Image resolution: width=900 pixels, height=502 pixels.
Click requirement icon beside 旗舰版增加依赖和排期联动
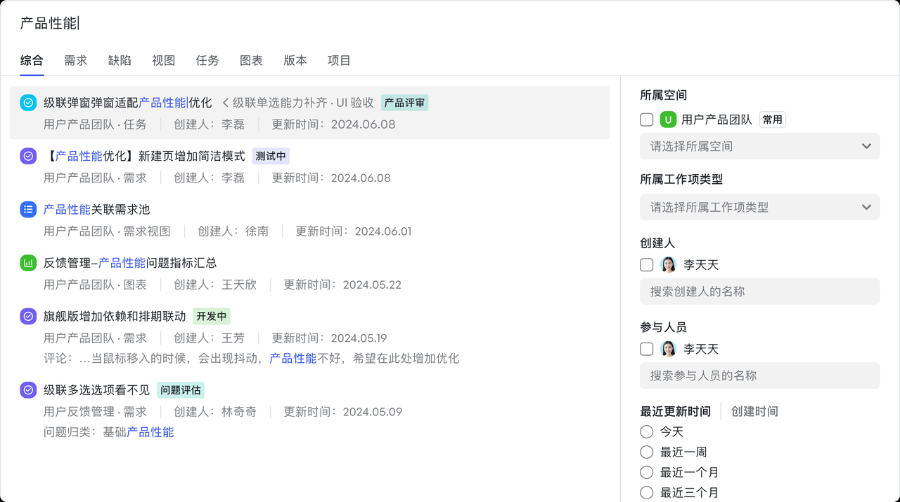[28, 316]
